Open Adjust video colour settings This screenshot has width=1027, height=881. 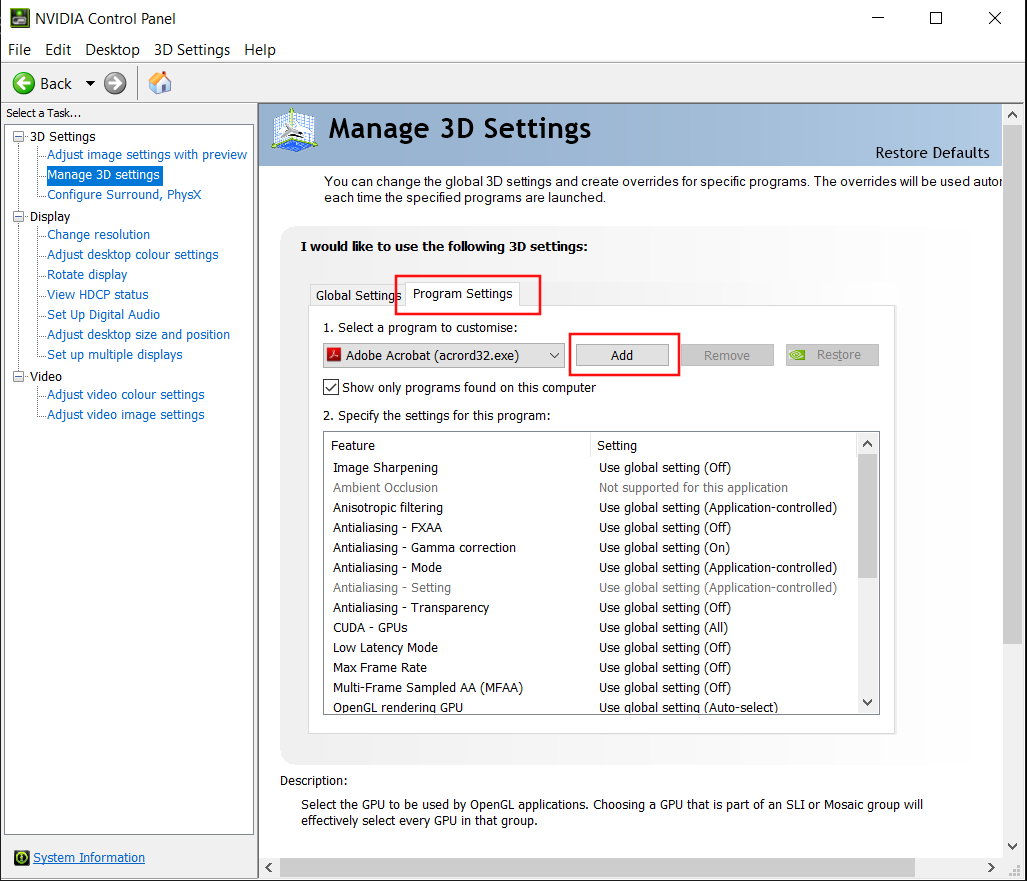pos(126,394)
